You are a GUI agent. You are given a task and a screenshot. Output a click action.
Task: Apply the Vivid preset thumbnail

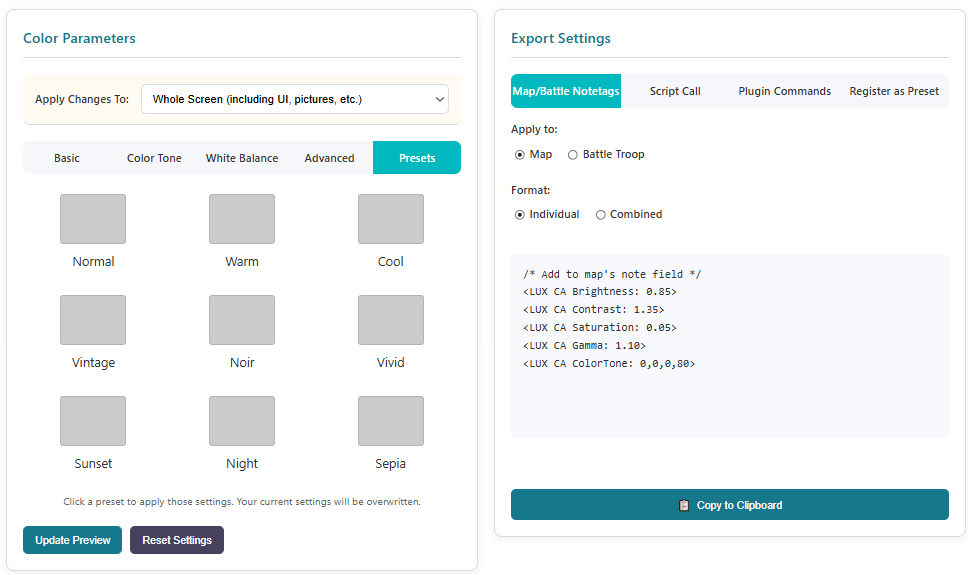[391, 320]
